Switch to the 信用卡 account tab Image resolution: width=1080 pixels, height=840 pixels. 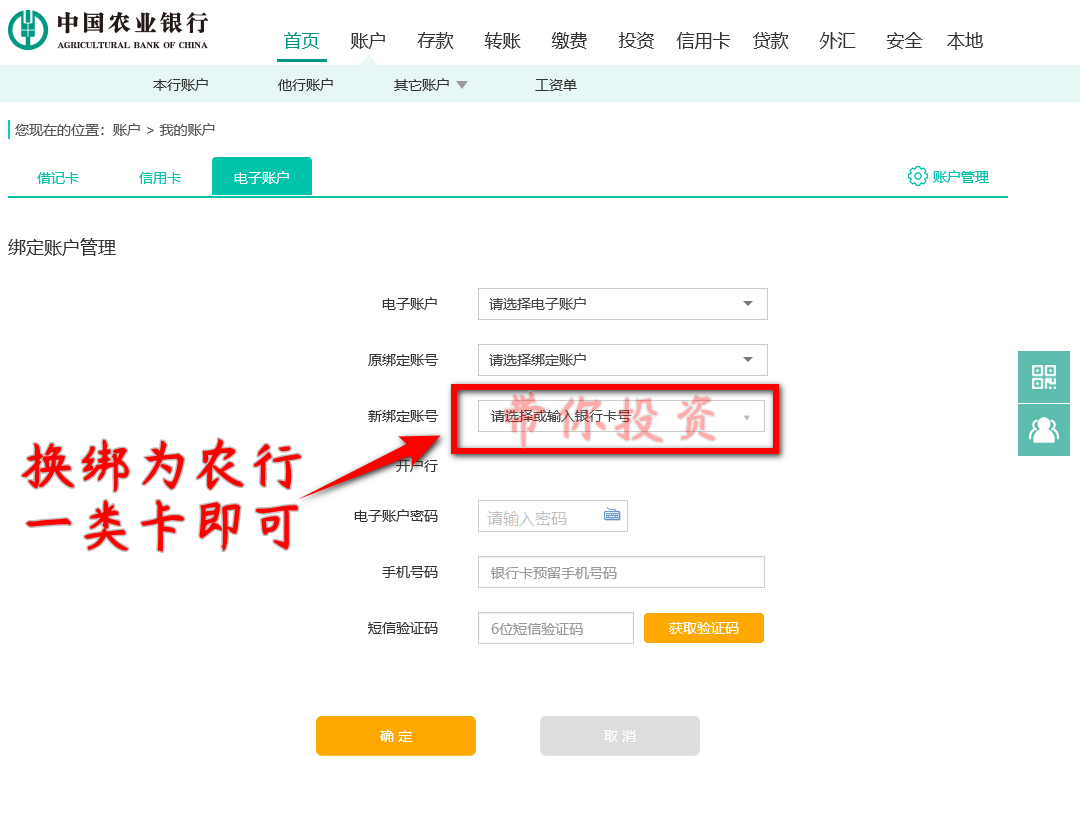tap(160, 178)
